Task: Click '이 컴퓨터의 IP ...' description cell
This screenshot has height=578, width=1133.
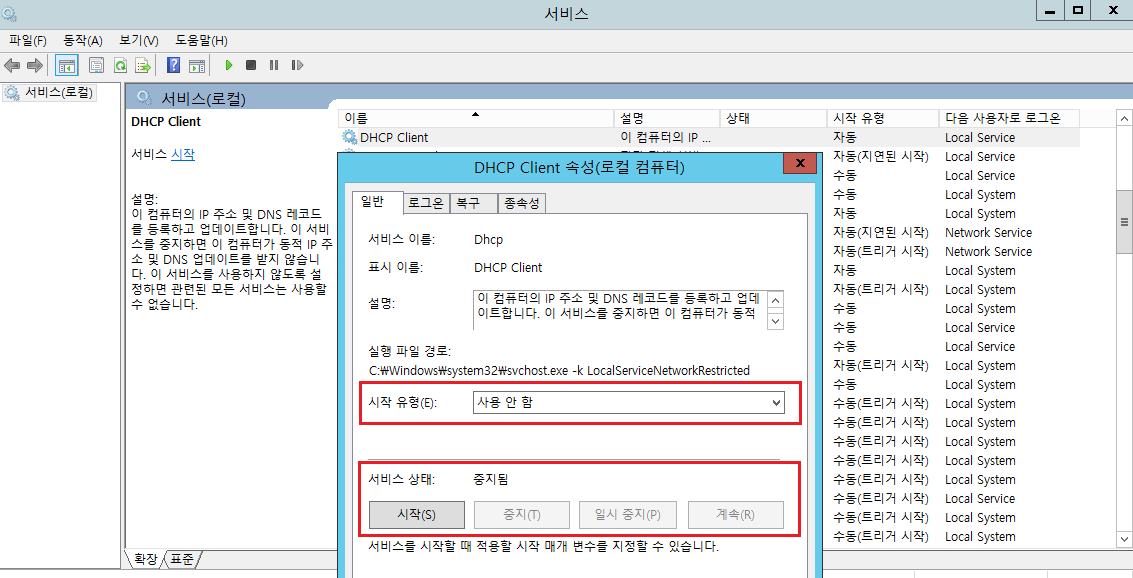Action: click(x=665, y=137)
